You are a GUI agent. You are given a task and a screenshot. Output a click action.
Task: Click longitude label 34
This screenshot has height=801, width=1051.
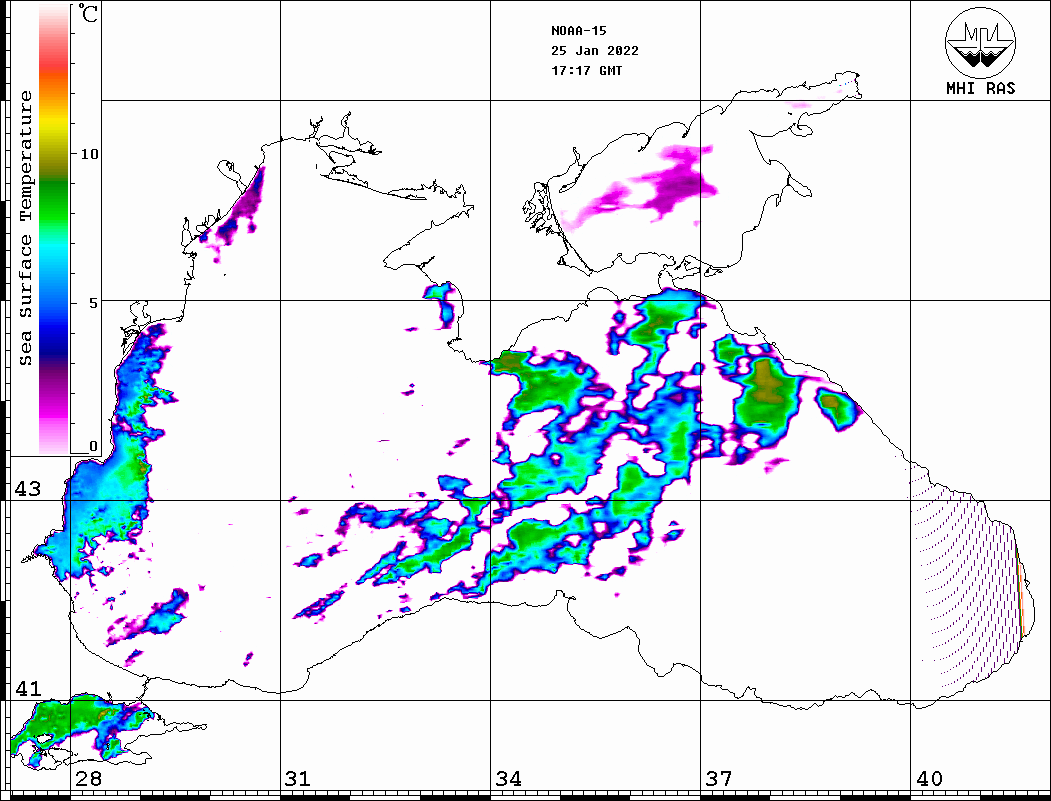click(508, 778)
